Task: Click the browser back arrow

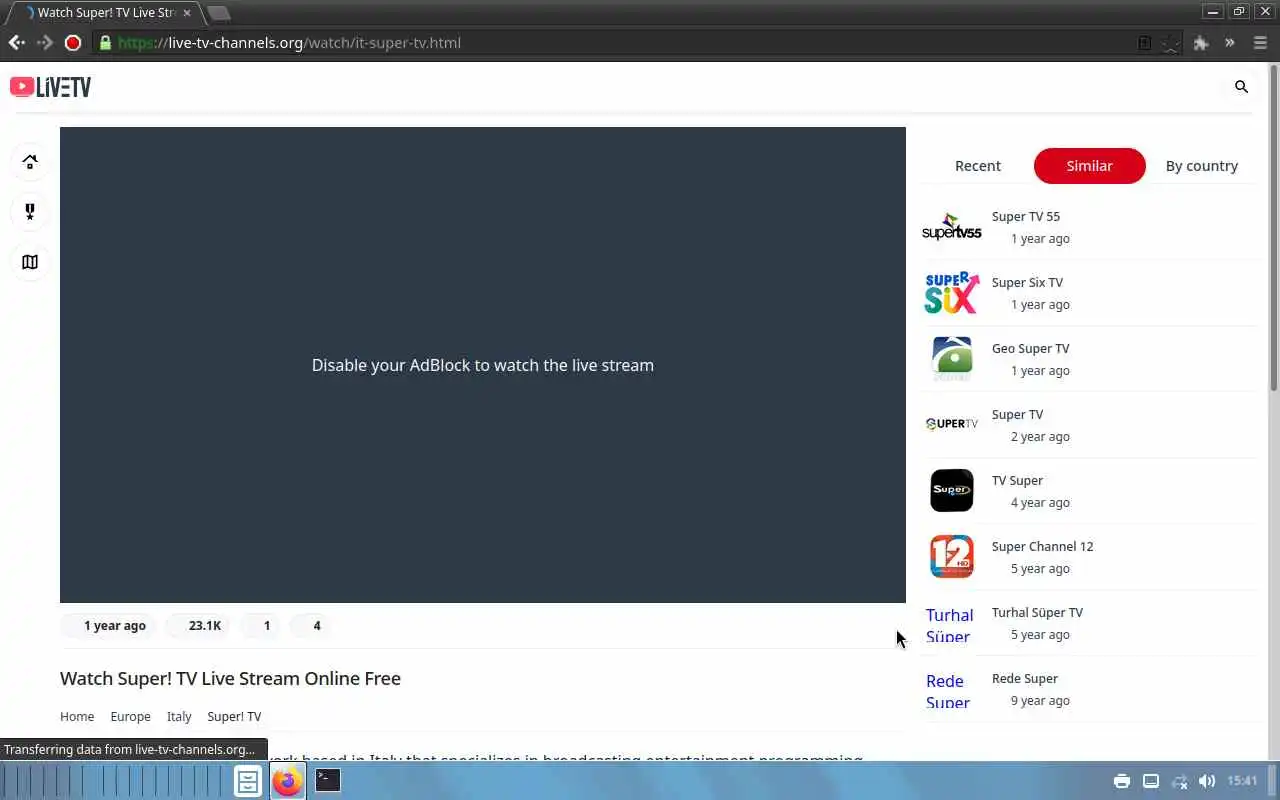Action: (x=16, y=43)
